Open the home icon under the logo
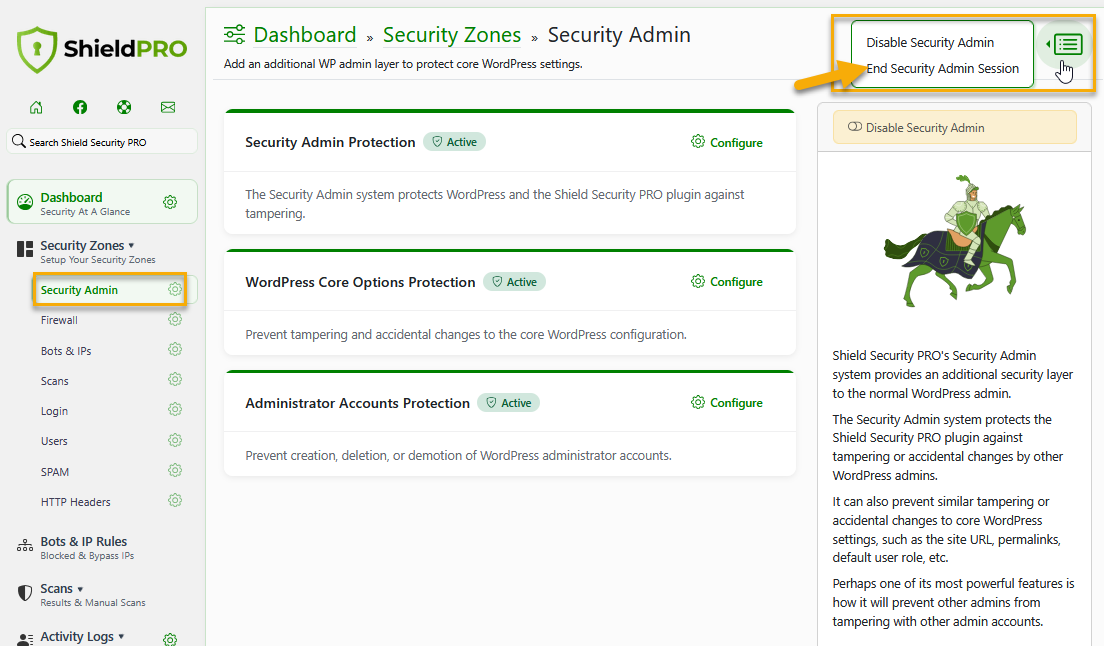This screenshot has height=646, width=1104. tap(36, 107)
